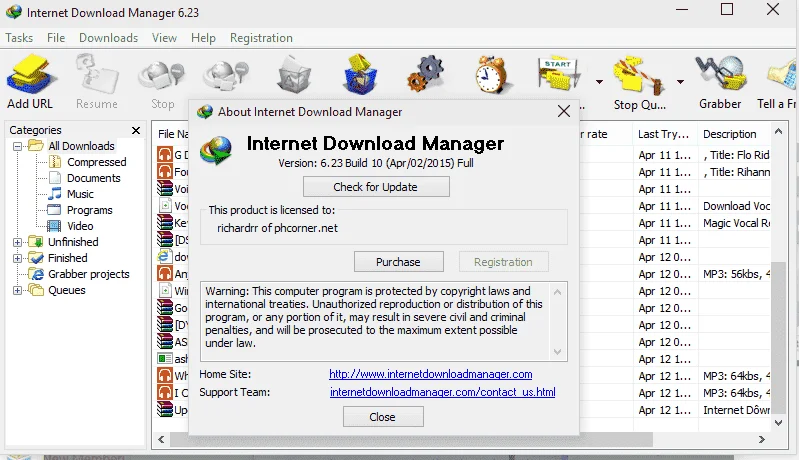Open Stop Queue dropdown arrow
Viewport: 799px width, 460px height.
680,82
